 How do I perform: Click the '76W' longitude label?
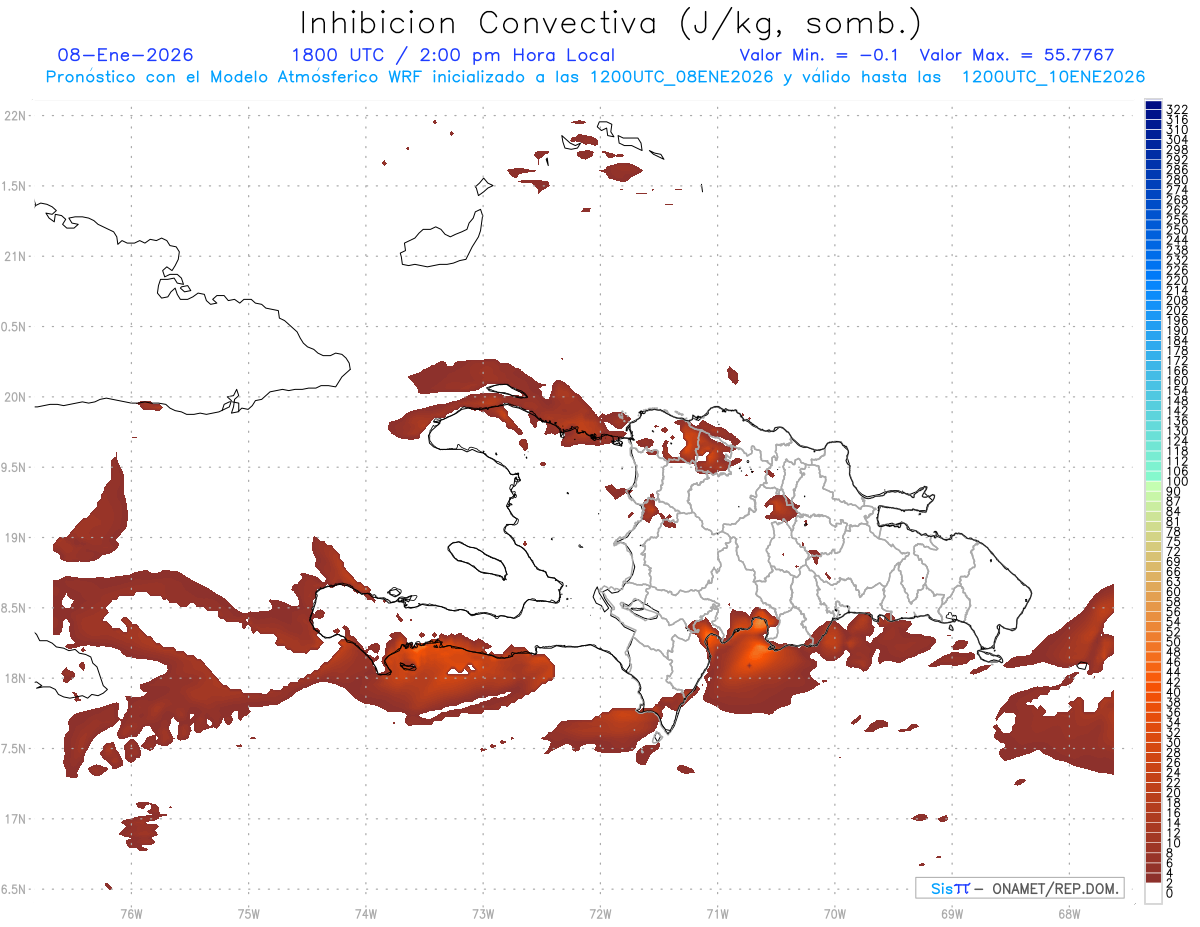131,913
